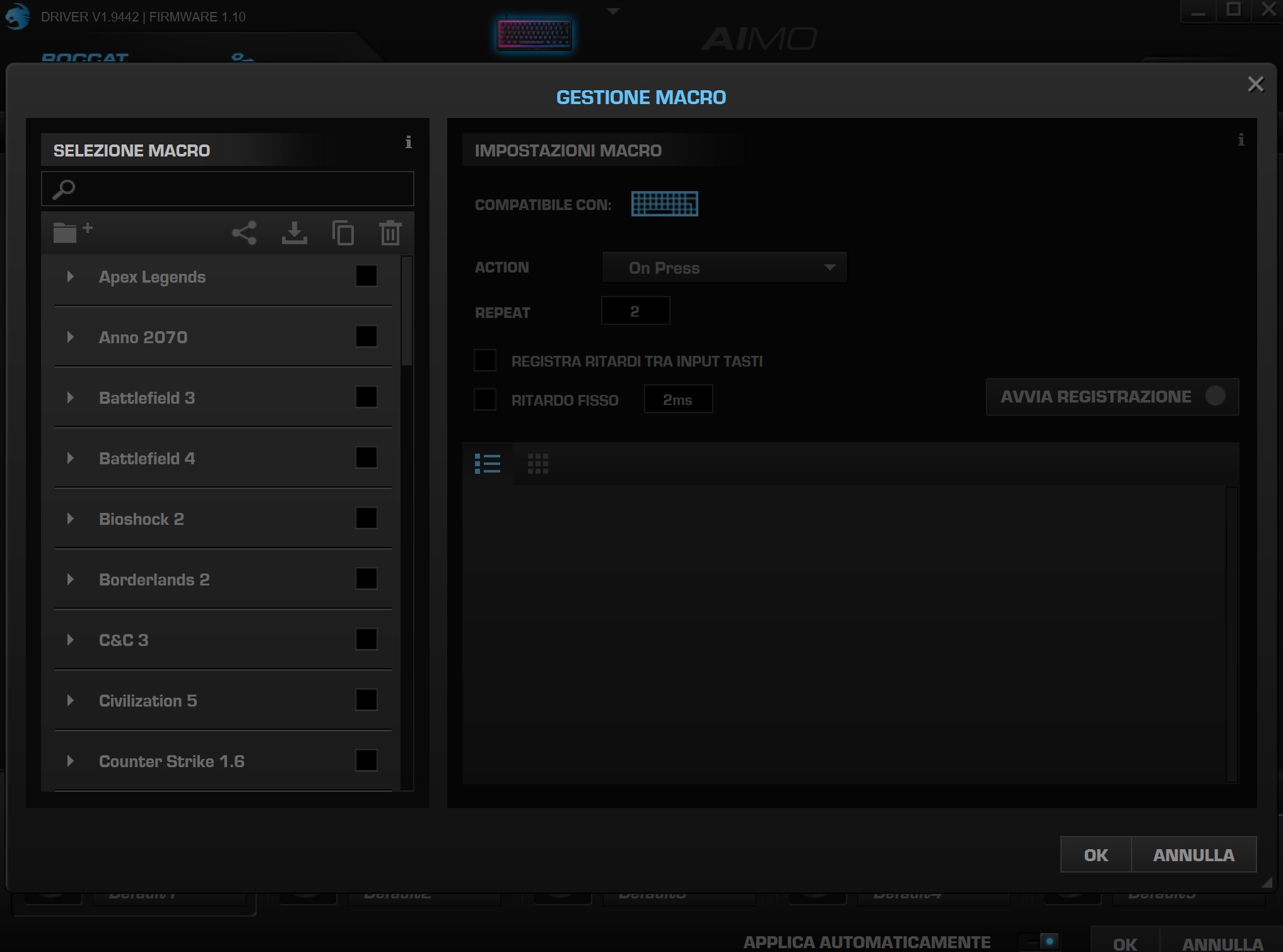This screenshot has width=1283, height=952.
Task: Switch to the list view icon
Action: pyautogui.click(x=488, y=464)
